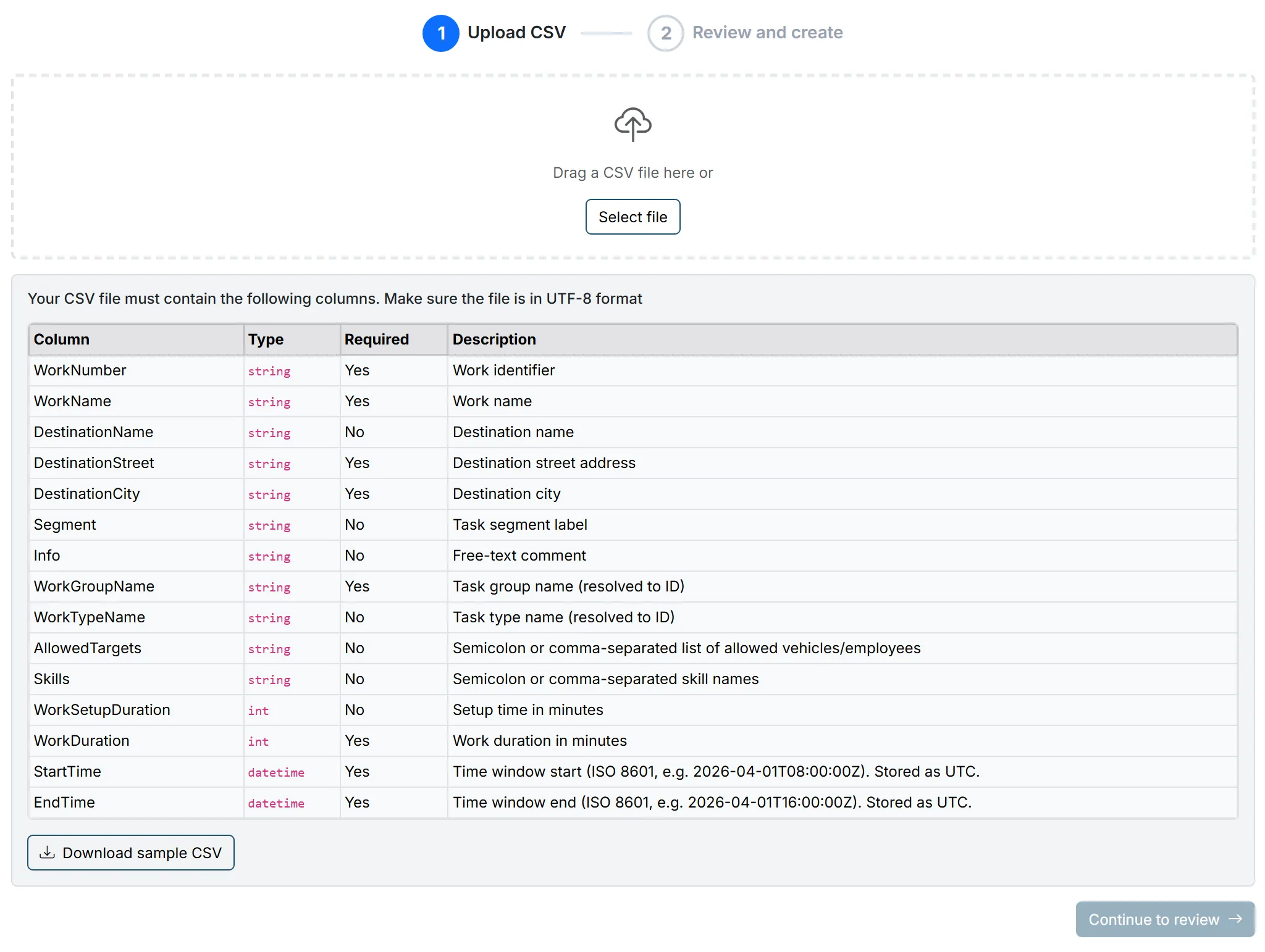Screen dimensions: 1265x952
Task: Click 'Task segment label' description
Action: pos(519,525)
